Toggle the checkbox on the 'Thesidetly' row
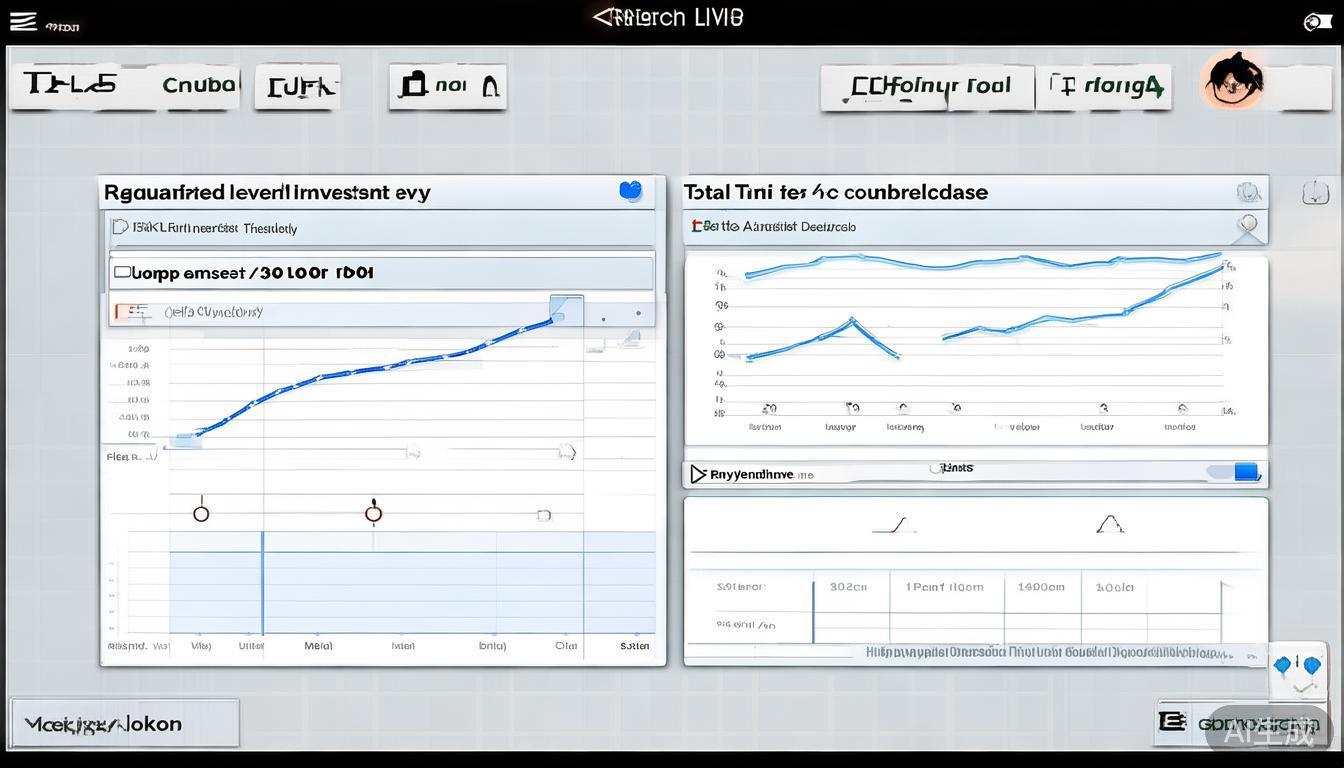The image size is (1344, 768). coord(120,227)
